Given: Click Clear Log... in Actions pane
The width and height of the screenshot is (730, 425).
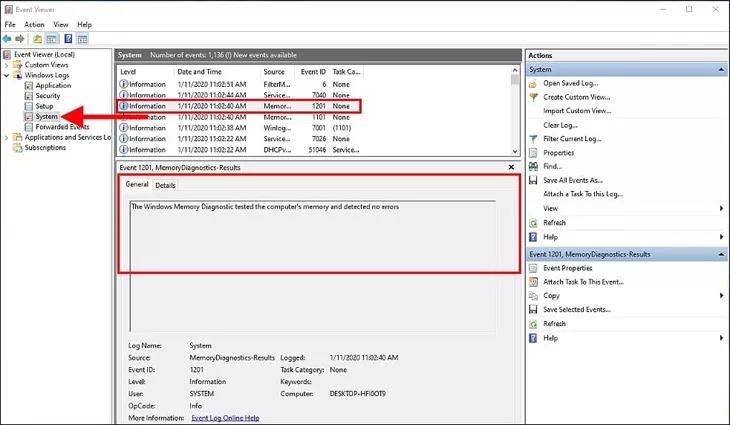Looking at the screenshot, I should 560,125.
